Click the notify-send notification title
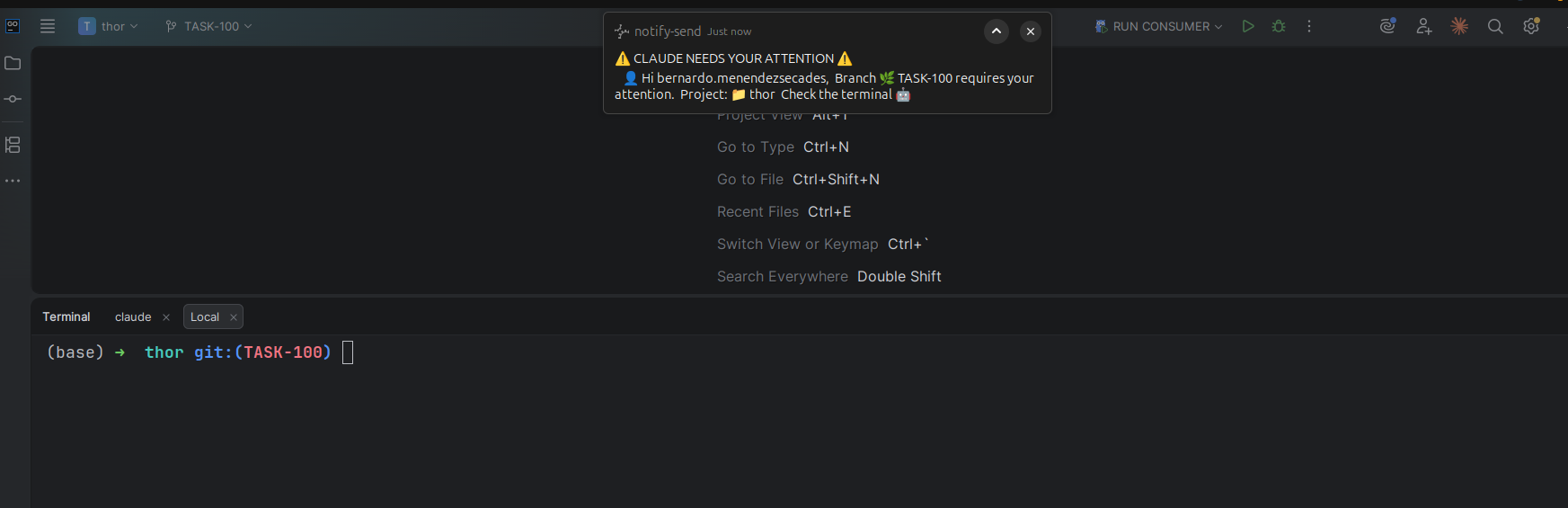Viewport: 1568px width, 508px height. 668,31
